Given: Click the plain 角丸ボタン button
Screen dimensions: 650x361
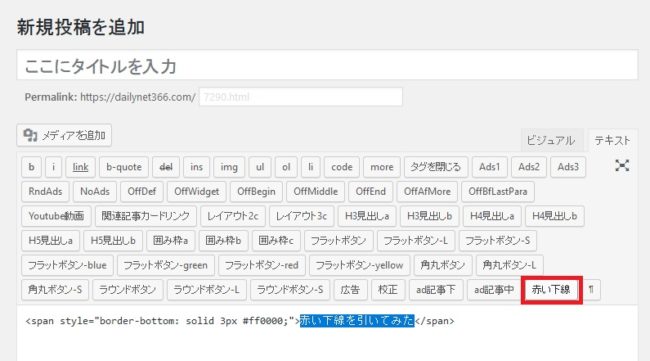Looking at the screenshot, I should [443, 265].
